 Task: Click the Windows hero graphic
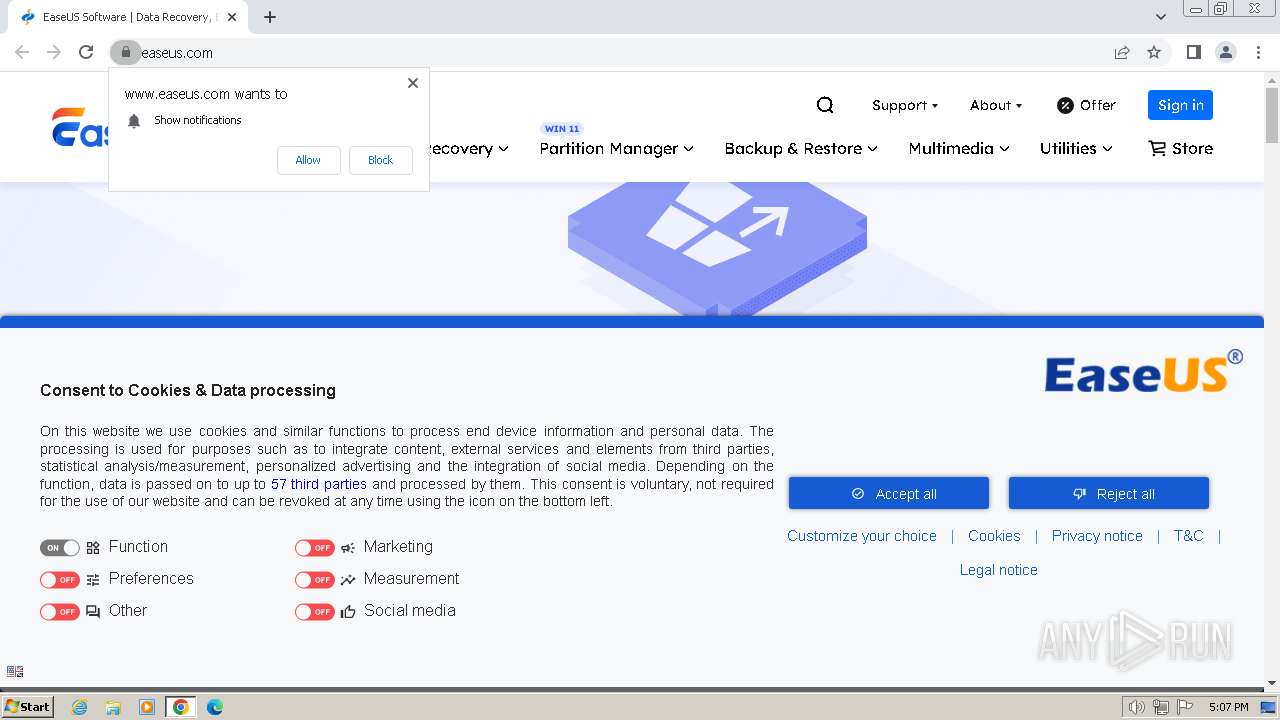[717, 249]
